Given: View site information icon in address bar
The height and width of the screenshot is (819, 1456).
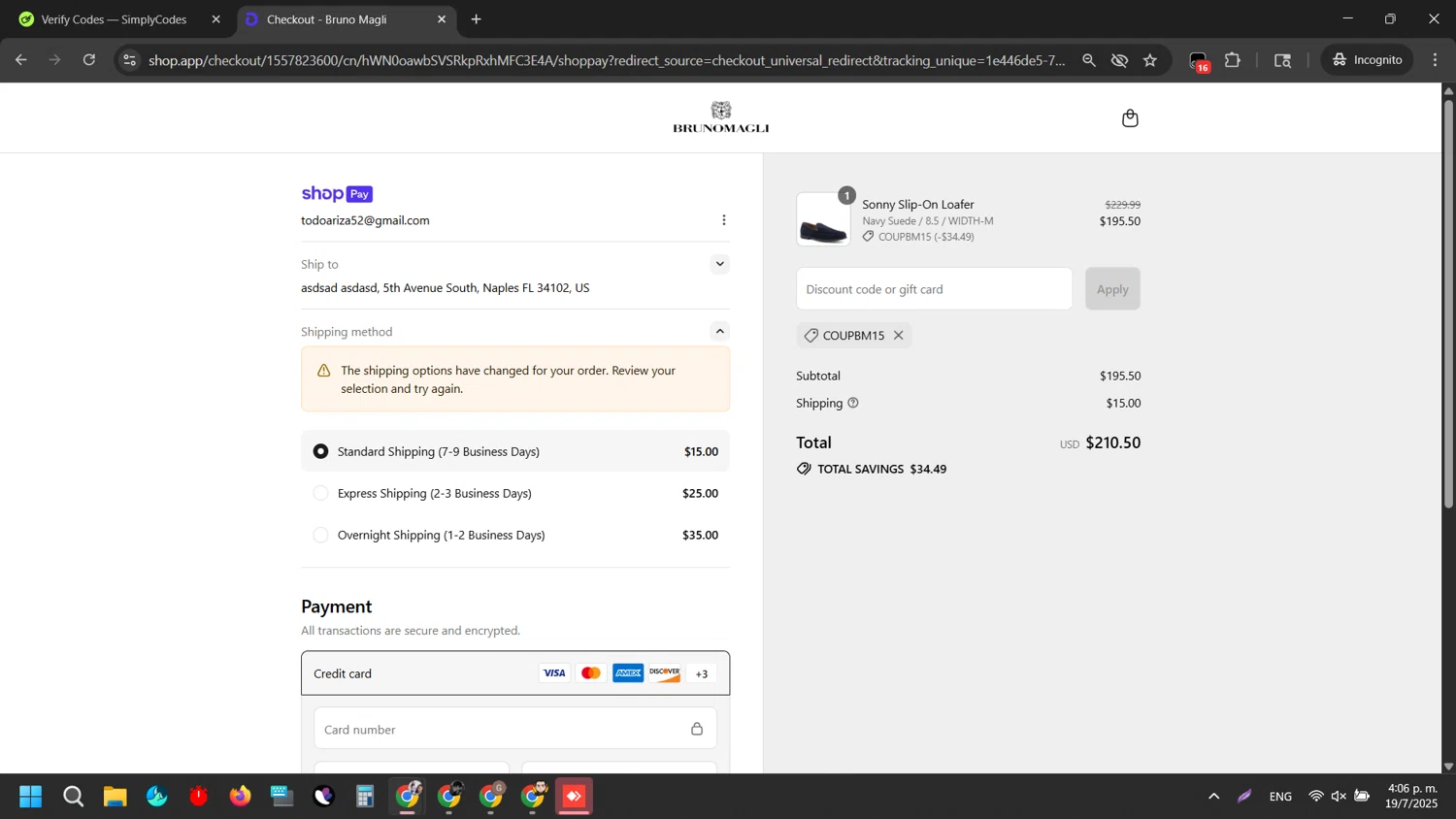Looking at the screenshot, I should click(x=129, y=60).
